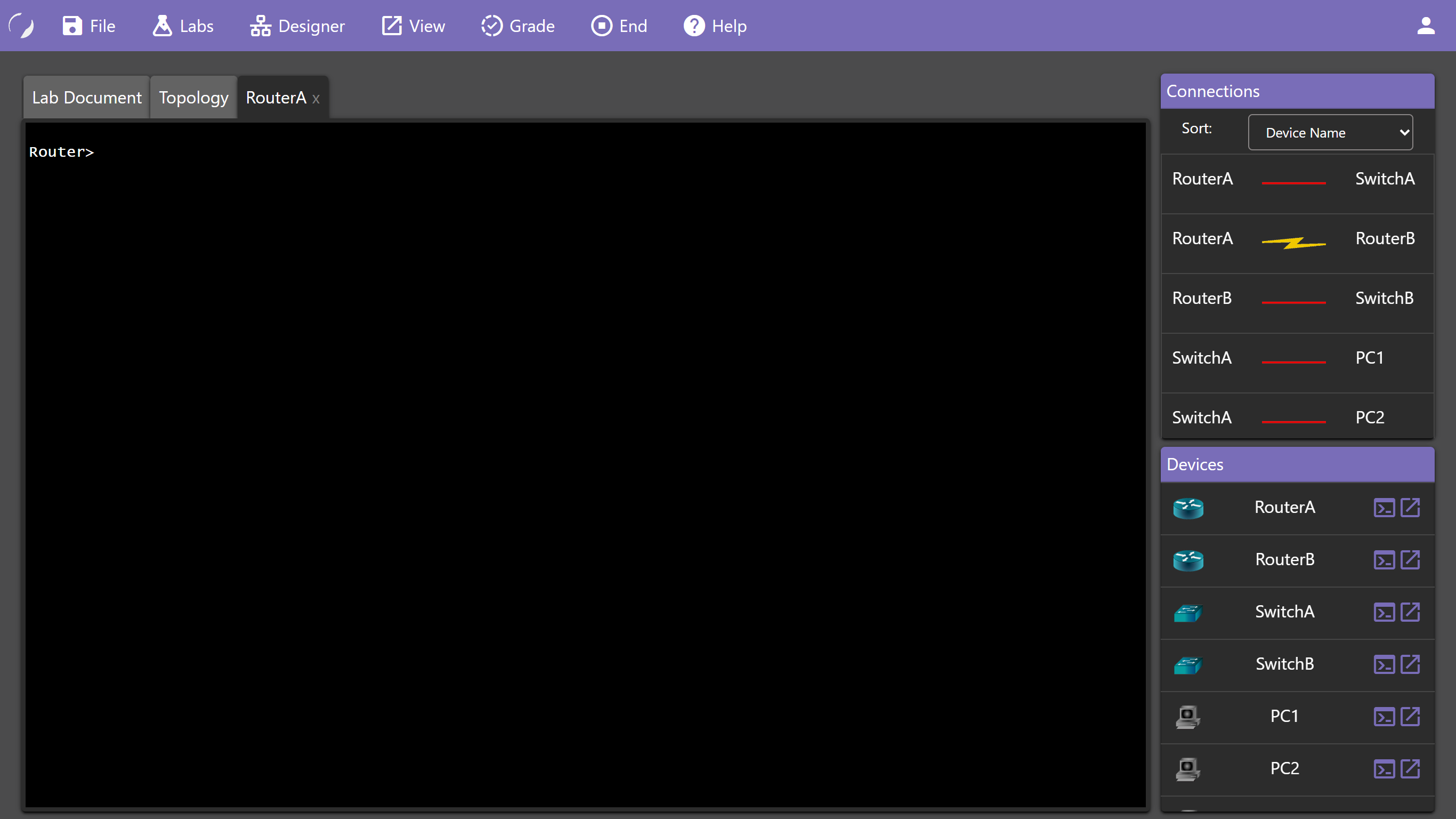Pop out SwitchA in new window
The image size is (1456, 819).
(1410, 612)
